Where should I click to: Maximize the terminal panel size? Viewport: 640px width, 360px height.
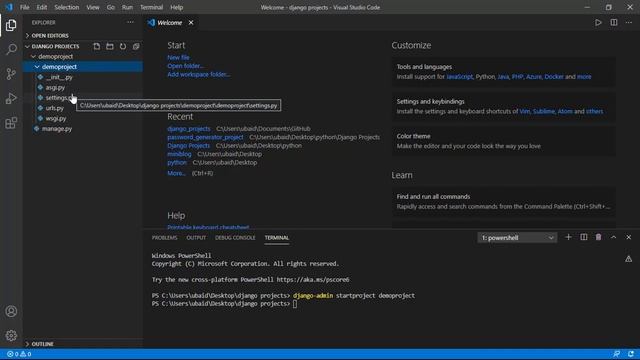click(613, 237)
